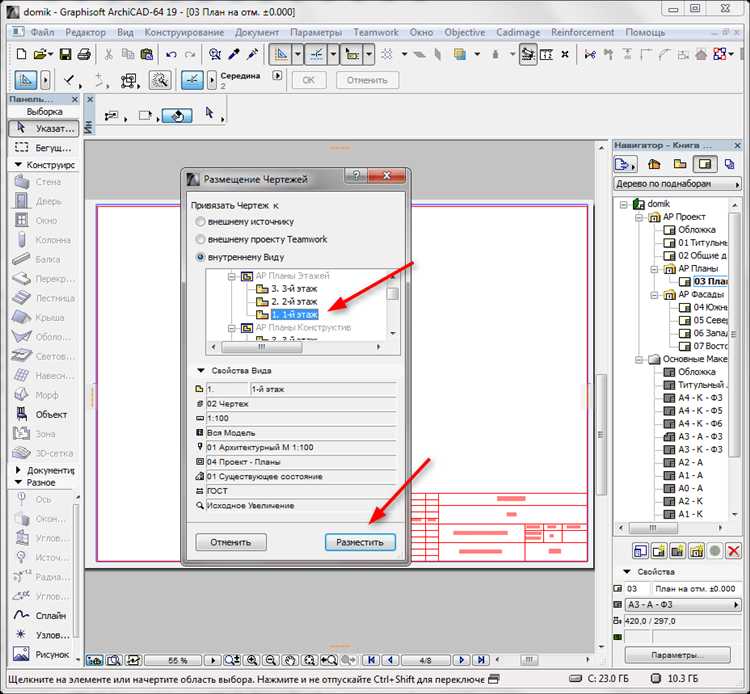Open 'Дерево по поднаборам' dropdown
The height and width of the screenshot is (694, 750).
coord(677,184)
